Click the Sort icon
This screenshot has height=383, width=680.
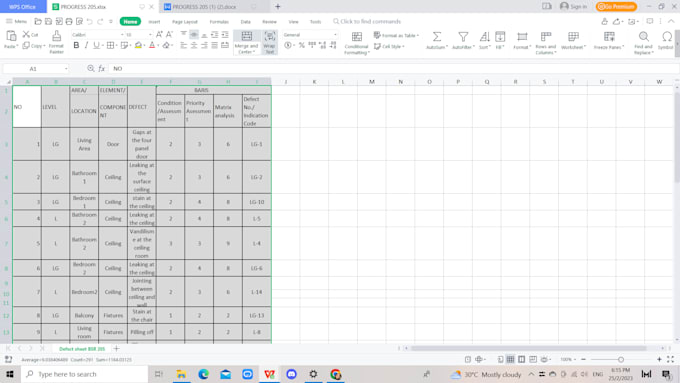(x=484, y=37)
